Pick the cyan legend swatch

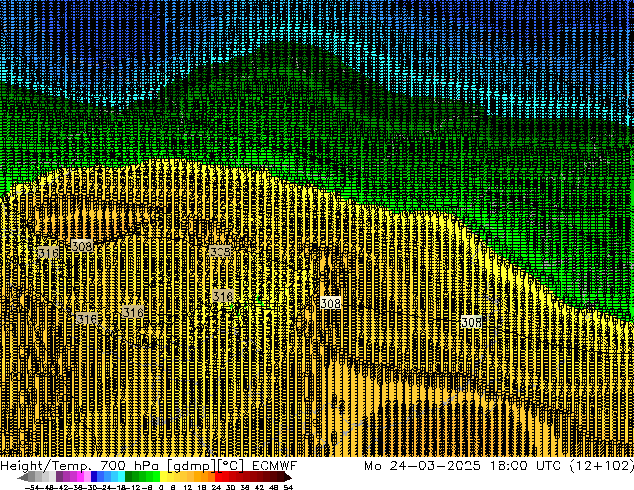pyautogui.click(x=121, y=476)
